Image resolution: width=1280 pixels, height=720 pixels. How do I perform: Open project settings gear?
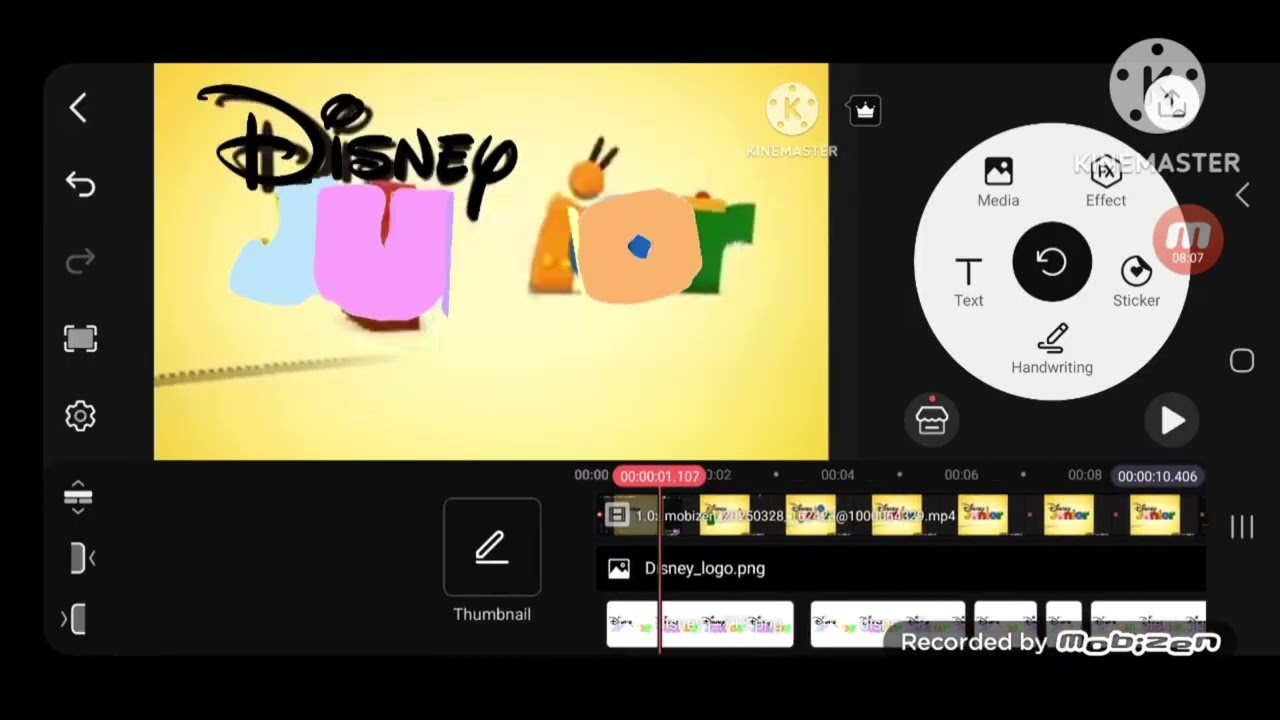[80, 416]
